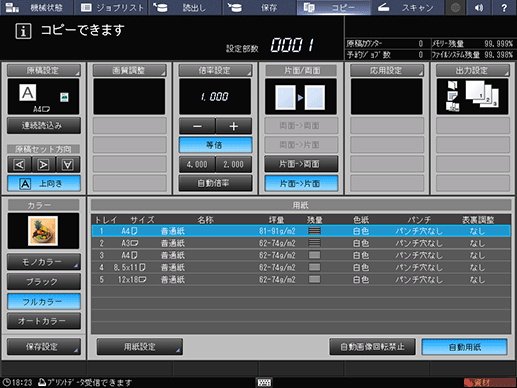
Task: Increase zoom with the plus button
Action: click(x=234, y=126)
